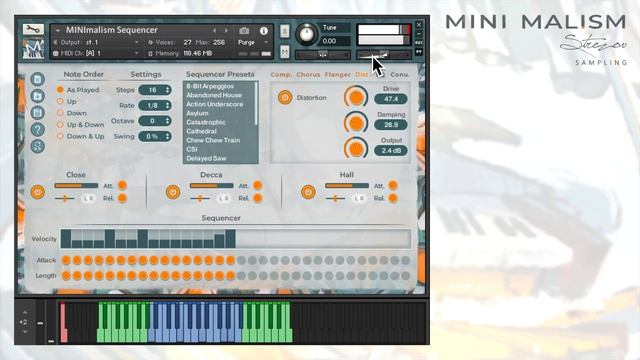Screen dimensions: 640x360
Task: Click the Decca mic Rel. knob
Action: point(258,198)
